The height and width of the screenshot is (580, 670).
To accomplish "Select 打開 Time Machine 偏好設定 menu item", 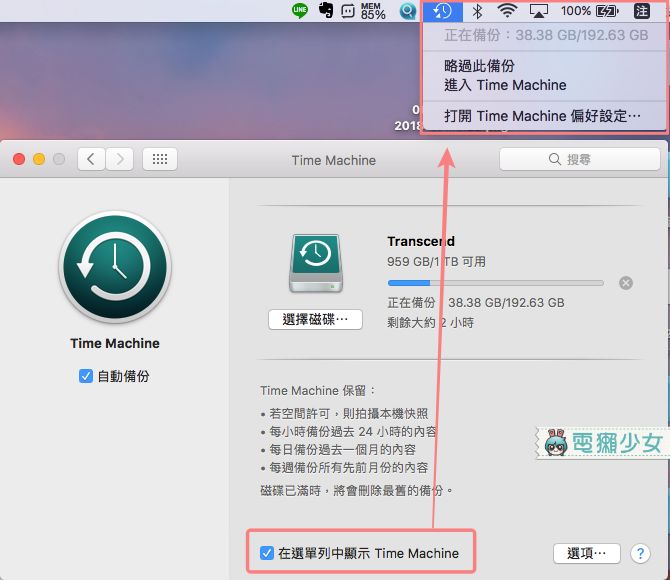I will click(544, 116).
